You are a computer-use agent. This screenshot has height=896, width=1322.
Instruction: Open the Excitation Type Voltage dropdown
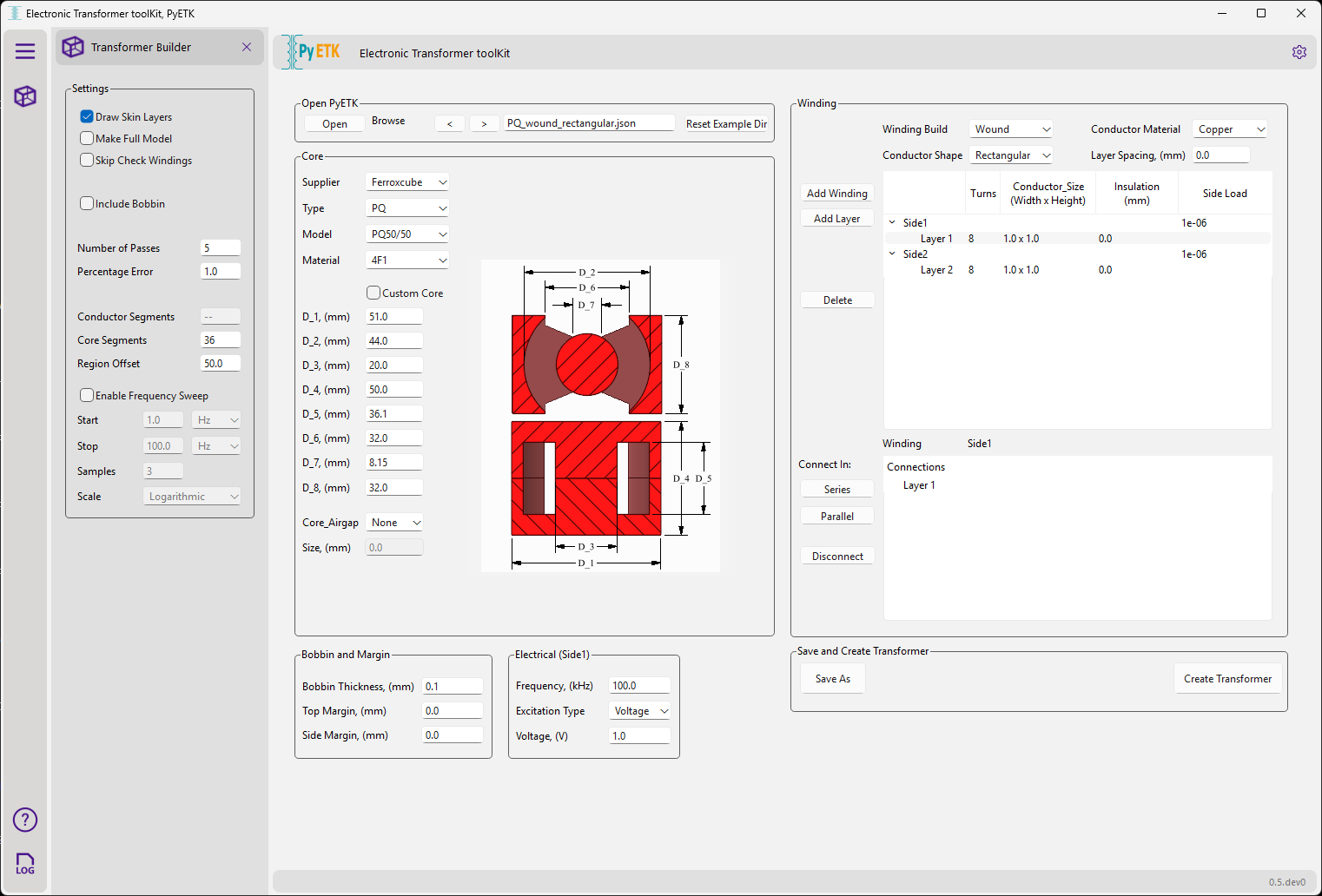coord(639,711)
